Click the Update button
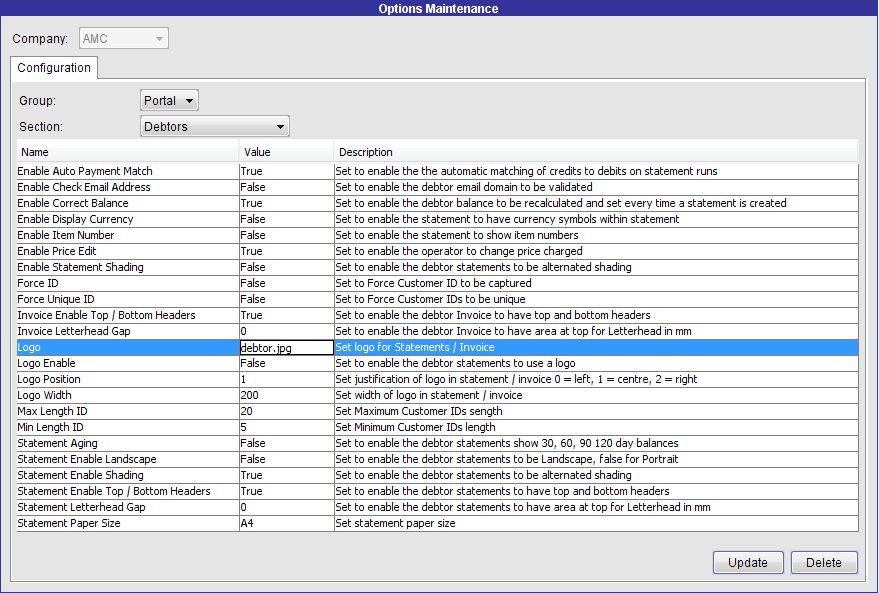 pos(748,563)
